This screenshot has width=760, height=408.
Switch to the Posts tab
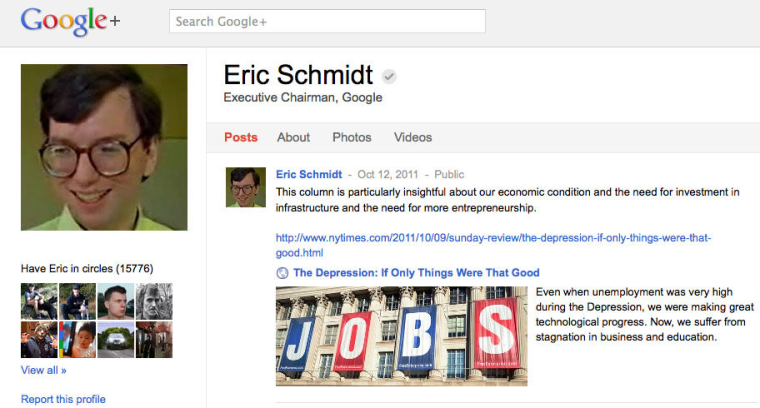click(241, 137)
